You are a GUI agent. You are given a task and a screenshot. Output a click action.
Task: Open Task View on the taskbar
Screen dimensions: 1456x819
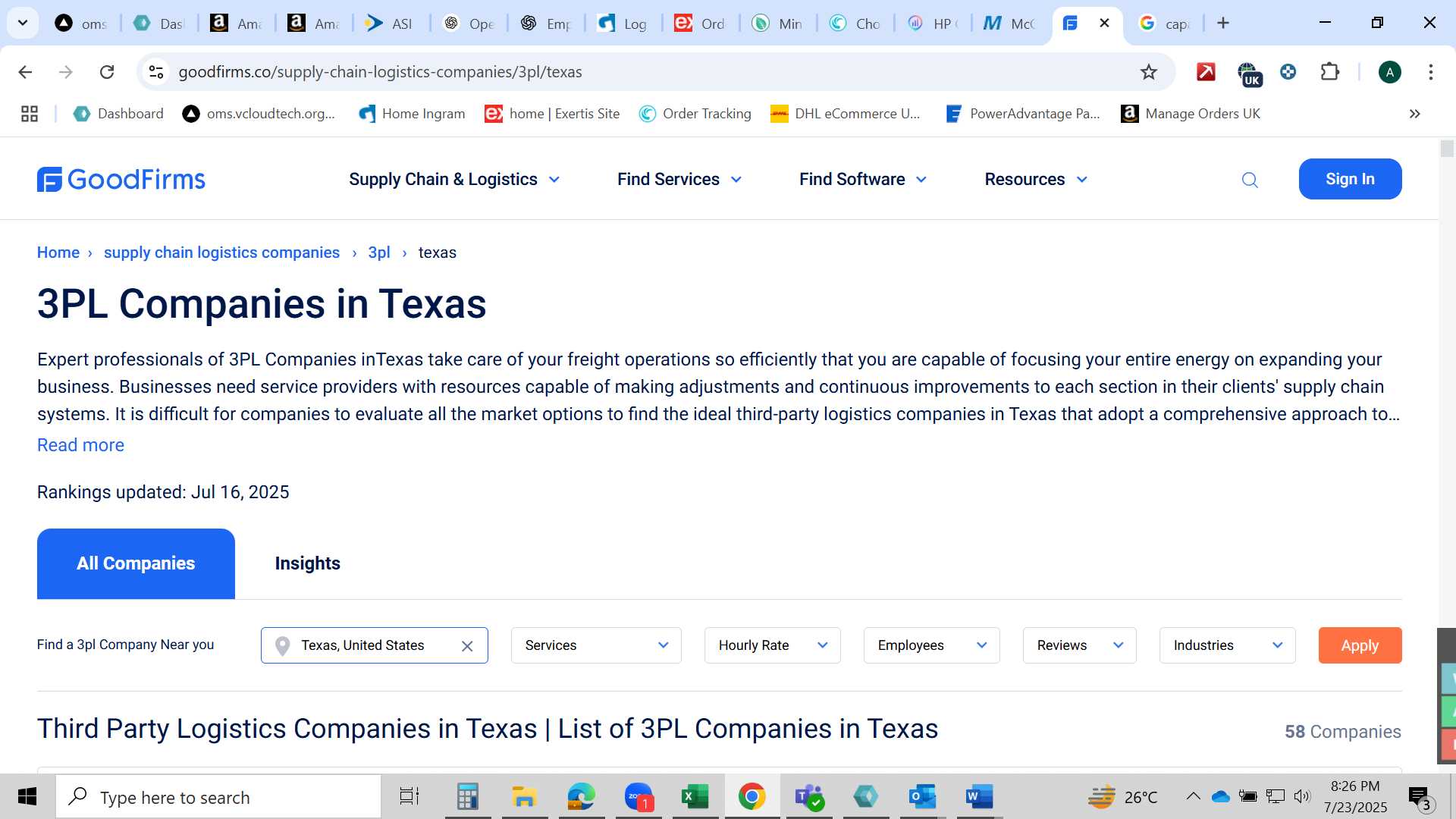tap(409, 796)
